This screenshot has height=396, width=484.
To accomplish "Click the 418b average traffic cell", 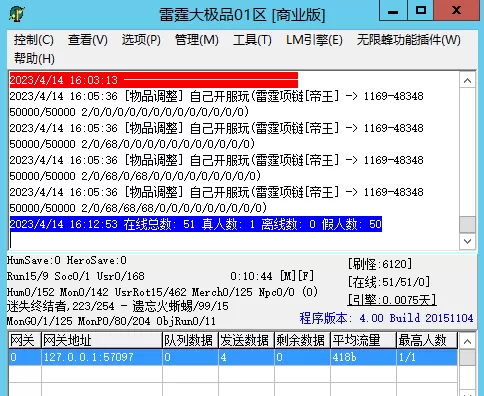I will (x=363, y=357).
